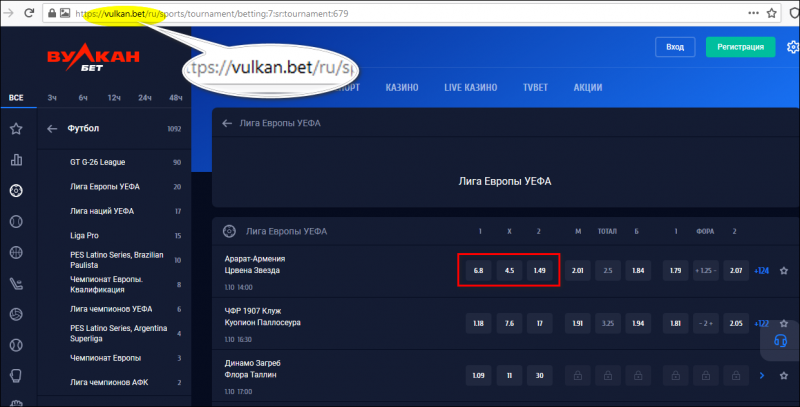Open the Арарат-Армения vs Црвена Звезда match
Image resolution: width=800 pixels, height=407 pixels.
(255, 265)
